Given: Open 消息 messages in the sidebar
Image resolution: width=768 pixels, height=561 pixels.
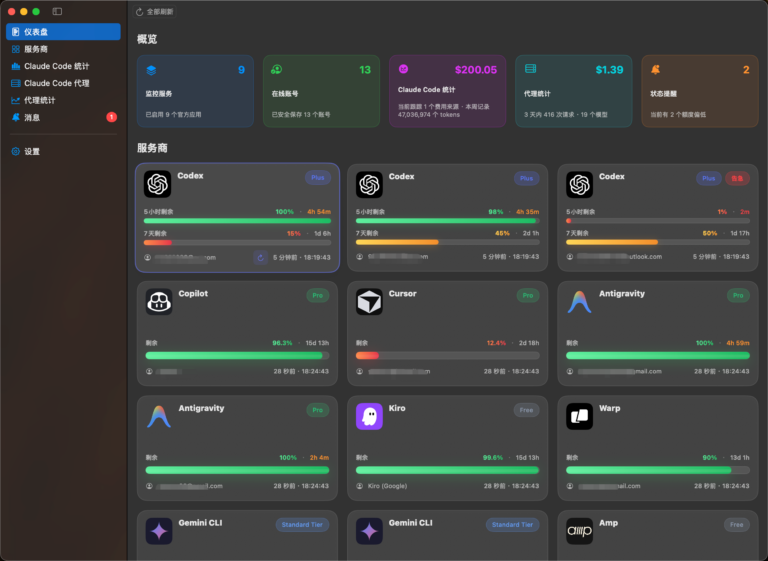Looking at the screenshot, I should click(63, 118).
